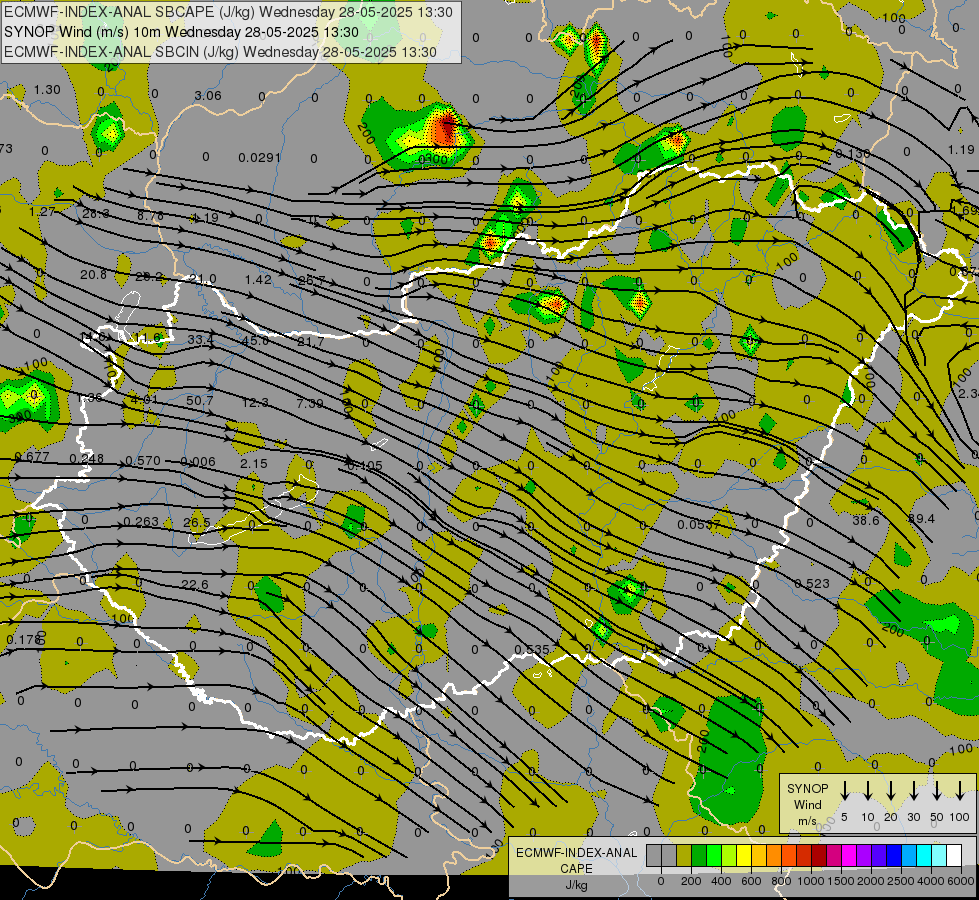Image resolution: width=979 pixels, height=900 pixels.
Task: Click the map value 3.06
Action: [x=208, y=96]
